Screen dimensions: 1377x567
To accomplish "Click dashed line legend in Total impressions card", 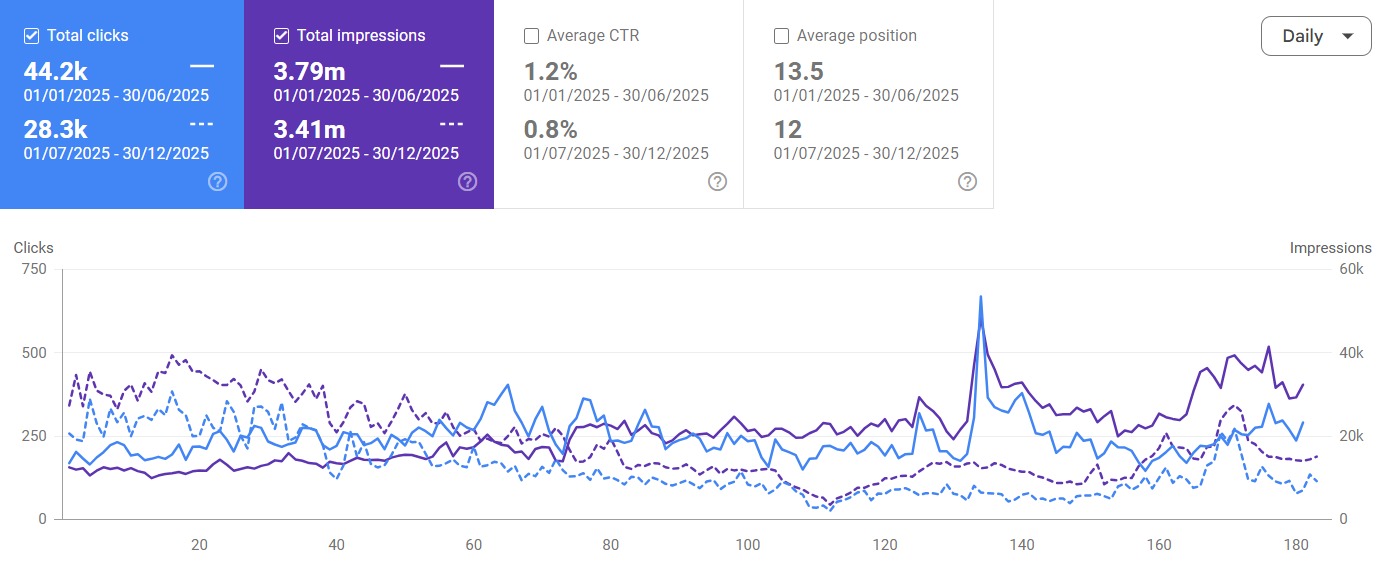I will click(452, 124).
